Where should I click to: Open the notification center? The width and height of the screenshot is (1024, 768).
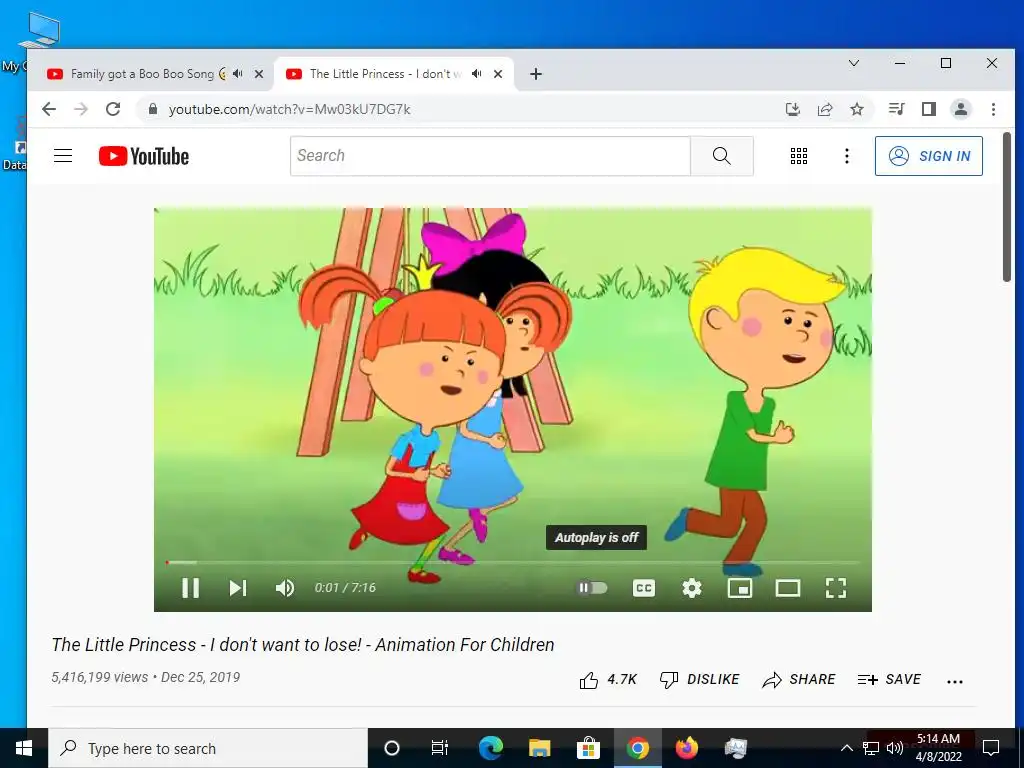coord(991,748)
